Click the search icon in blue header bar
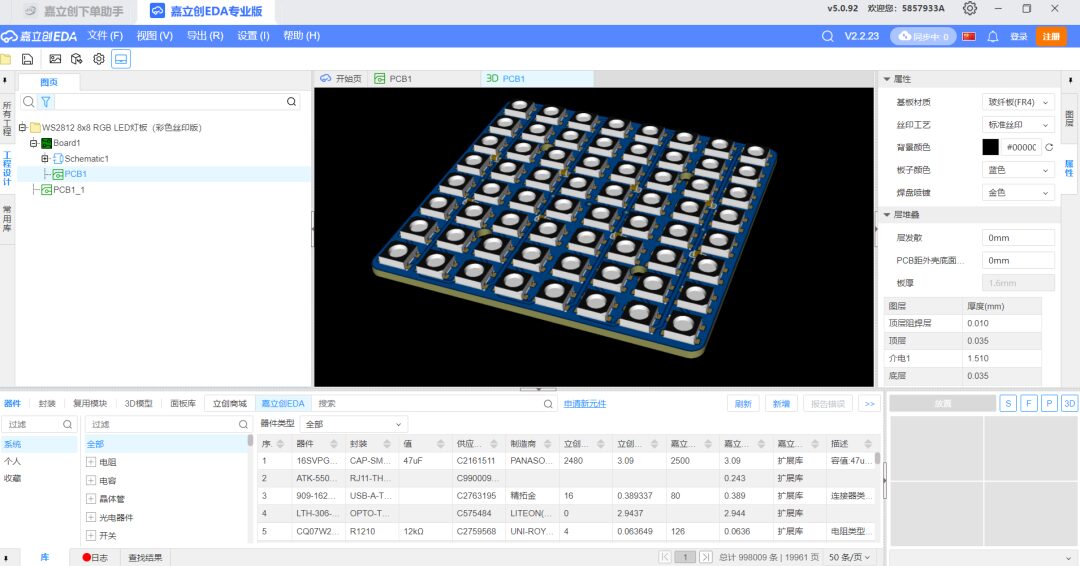The width and height of the screenshot is (1080, 566). 827,36
